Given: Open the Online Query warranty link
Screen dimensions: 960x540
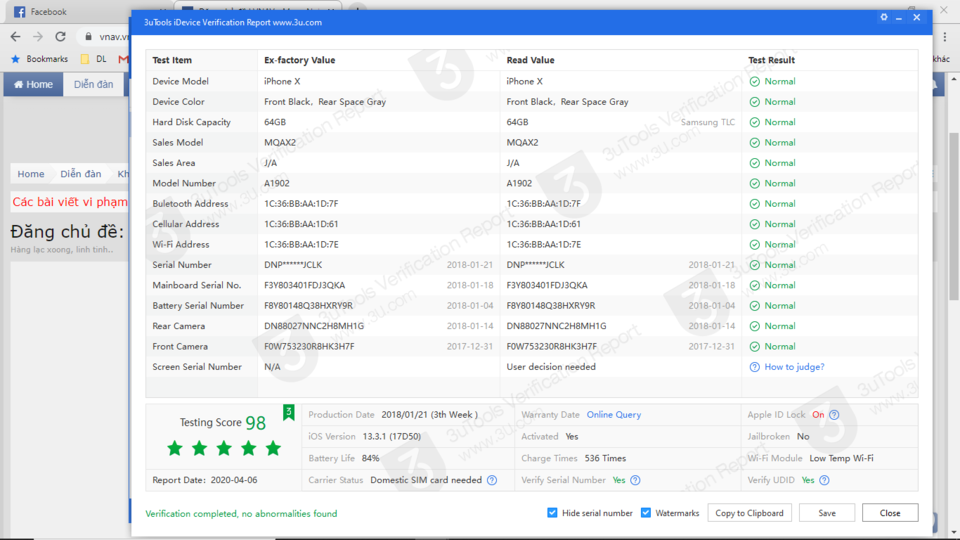Looking at the screenshot, I should point(613,414).
